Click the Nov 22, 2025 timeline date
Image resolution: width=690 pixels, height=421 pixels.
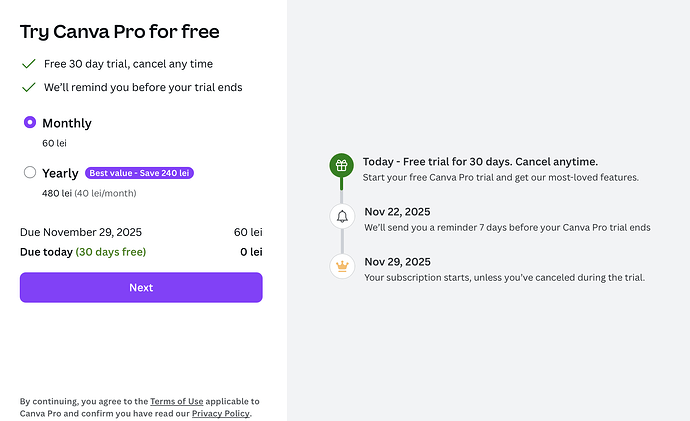(x=397, y=211)
